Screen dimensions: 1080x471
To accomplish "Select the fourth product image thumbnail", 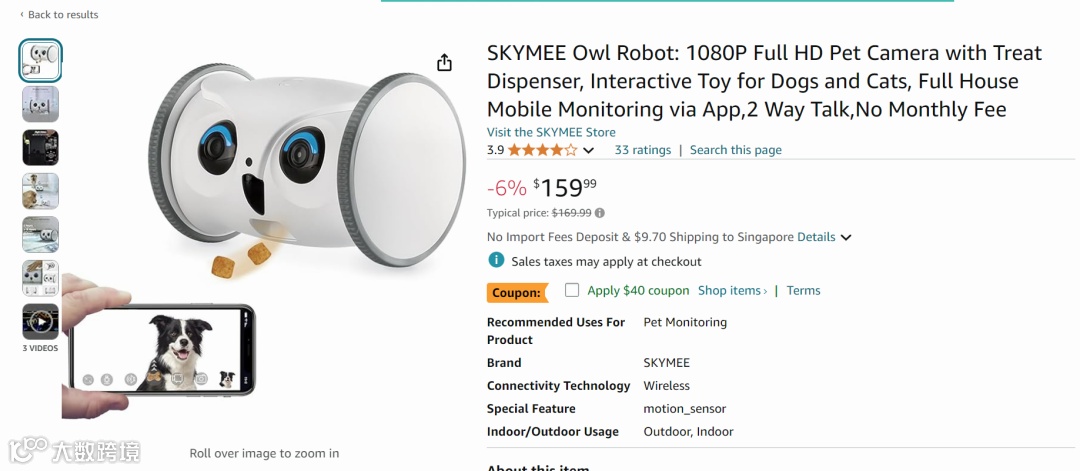I will (x=41, y=191).
